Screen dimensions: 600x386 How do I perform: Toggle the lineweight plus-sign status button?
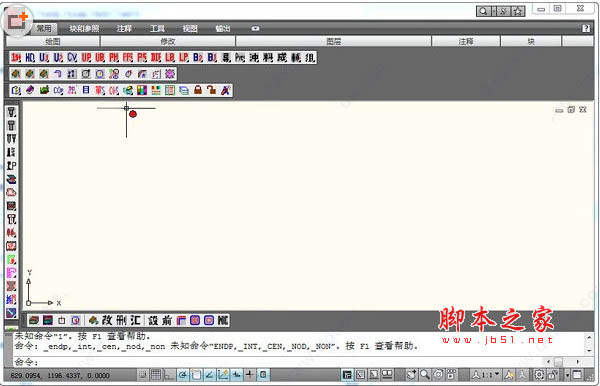coord(250,375)
